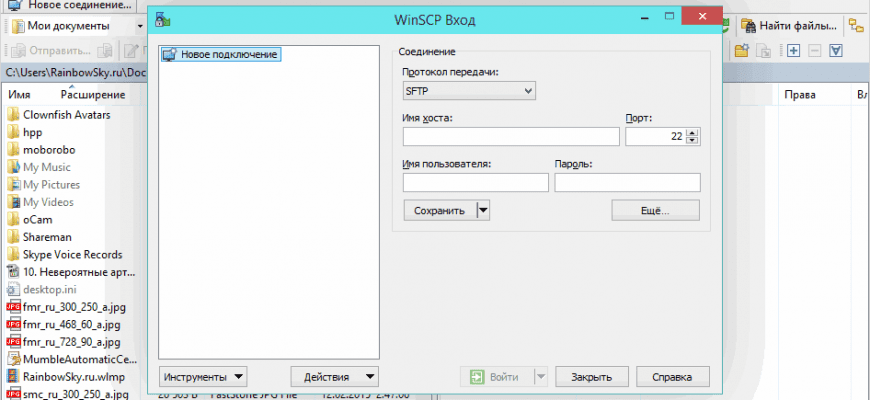Viewport: 870px width, 400px height.
Task: Click the greyed document shortcut icon
Action: point(765,50)
